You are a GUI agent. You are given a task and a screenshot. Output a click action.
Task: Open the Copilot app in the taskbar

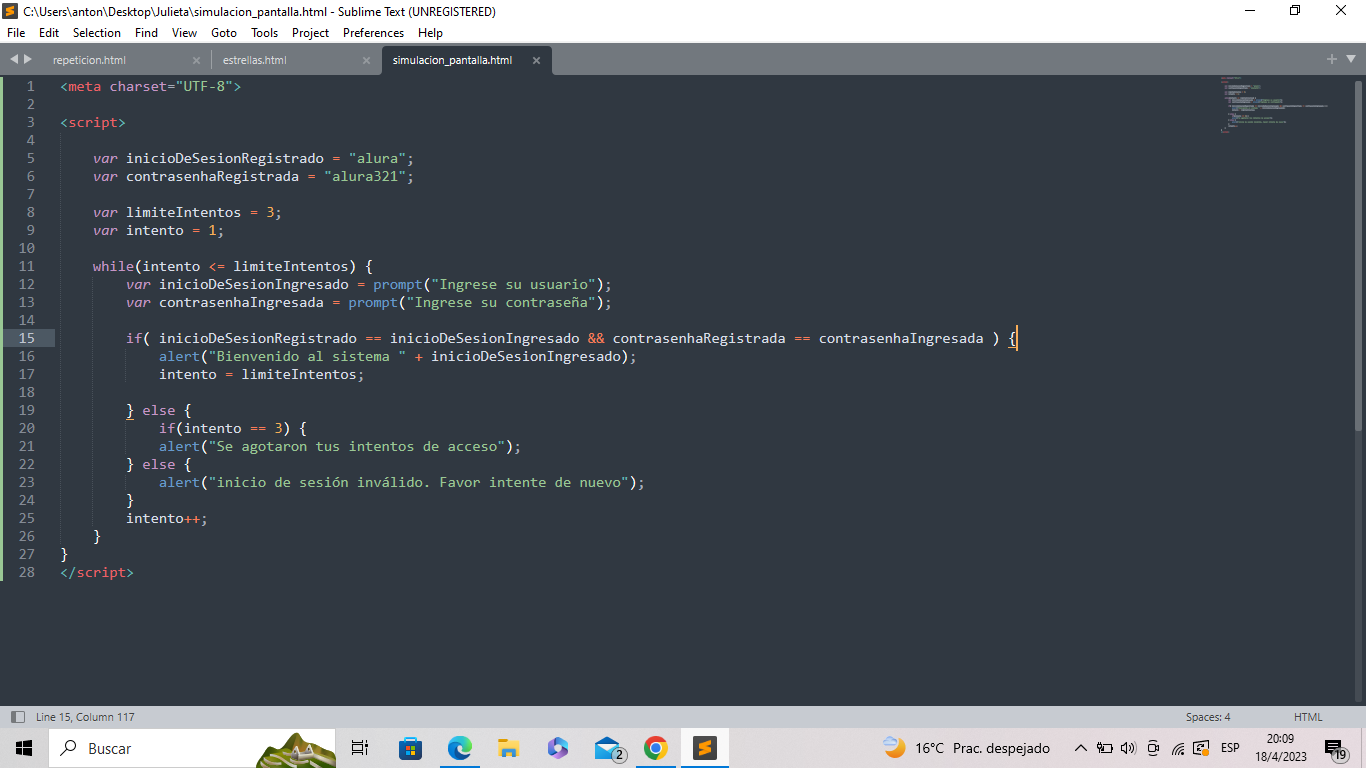tap(557, 748)
